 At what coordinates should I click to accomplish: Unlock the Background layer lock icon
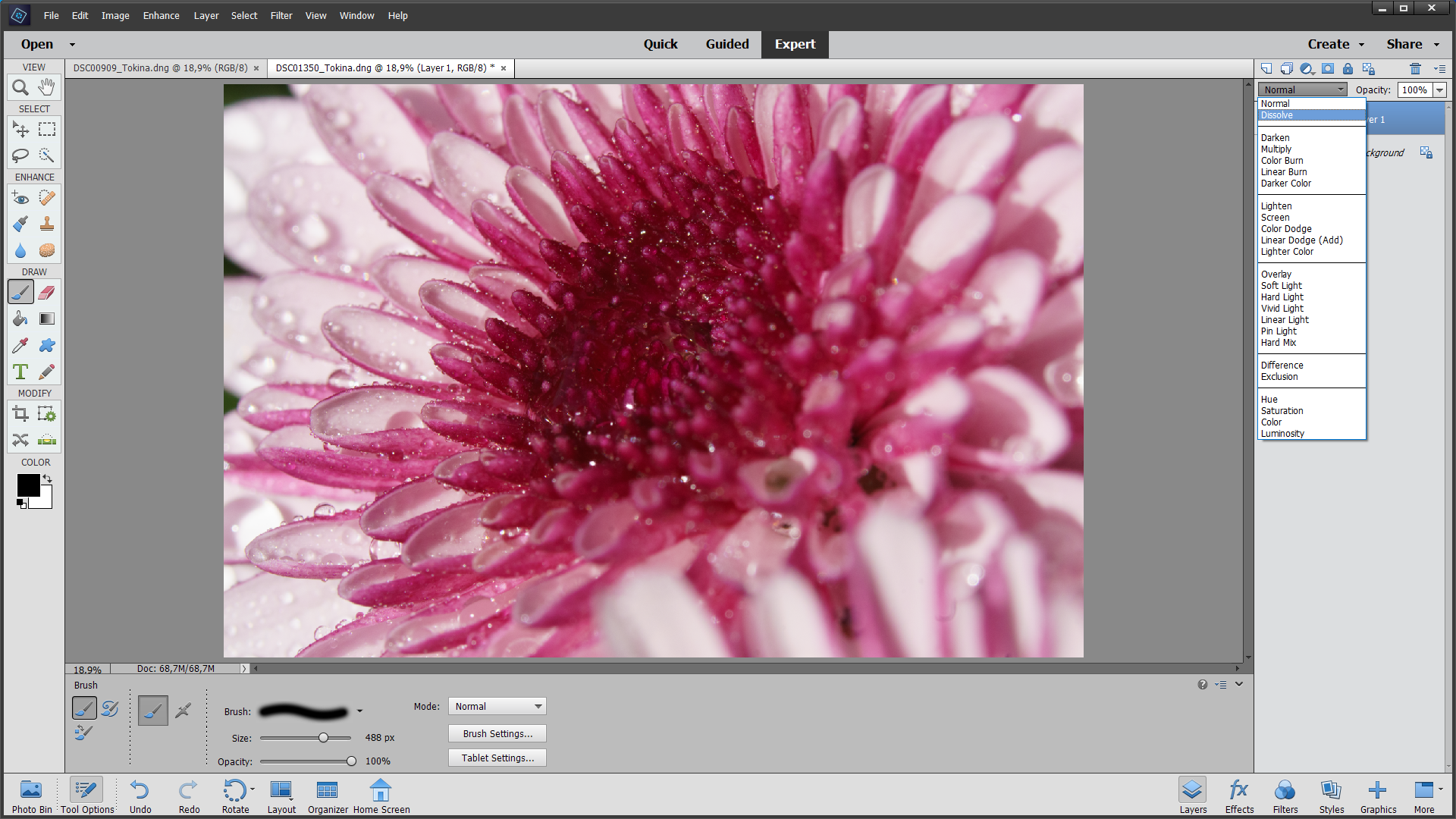[x=1426, y=152]
